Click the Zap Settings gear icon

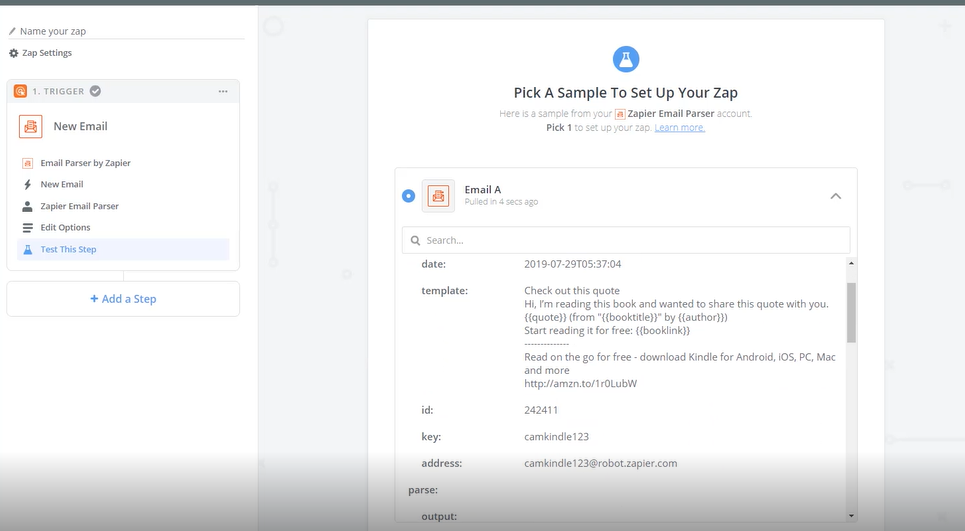tap(14, 53)
